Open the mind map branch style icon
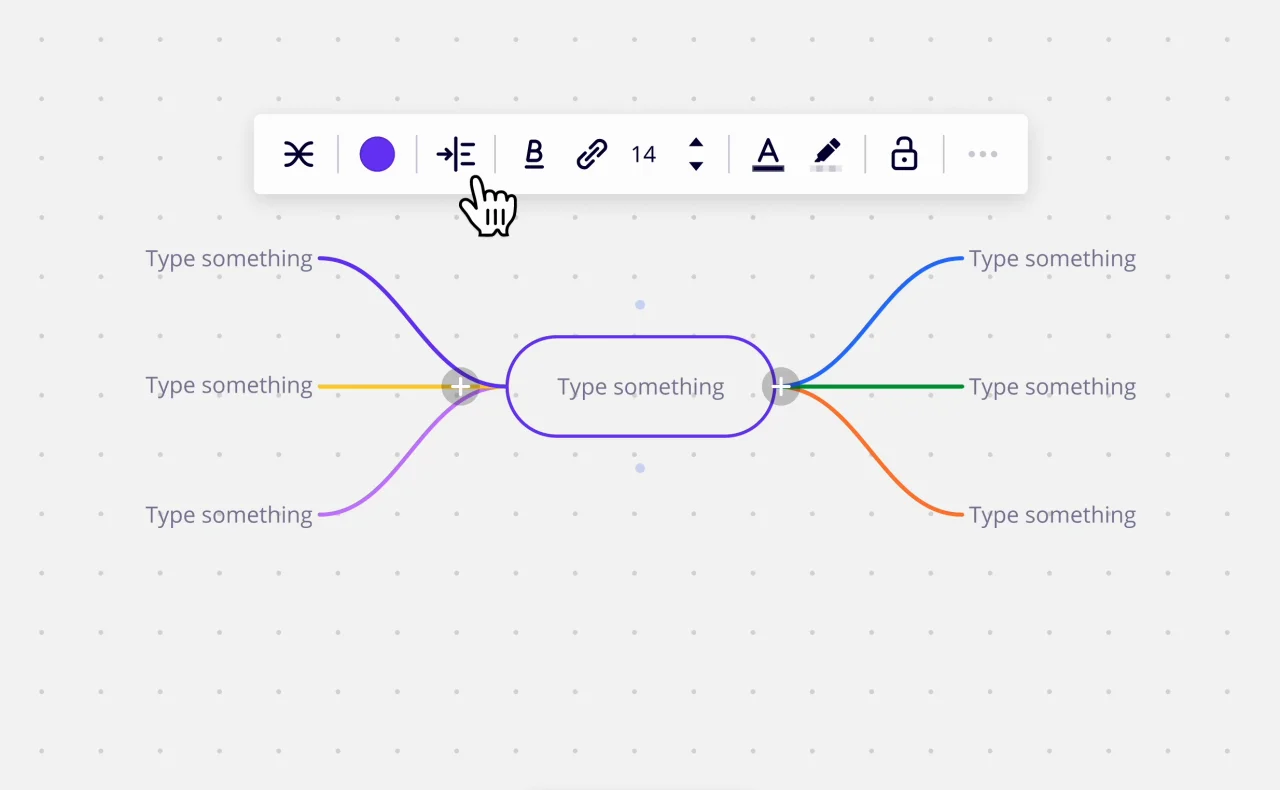1280x790 pixels. tap(298, 154)
